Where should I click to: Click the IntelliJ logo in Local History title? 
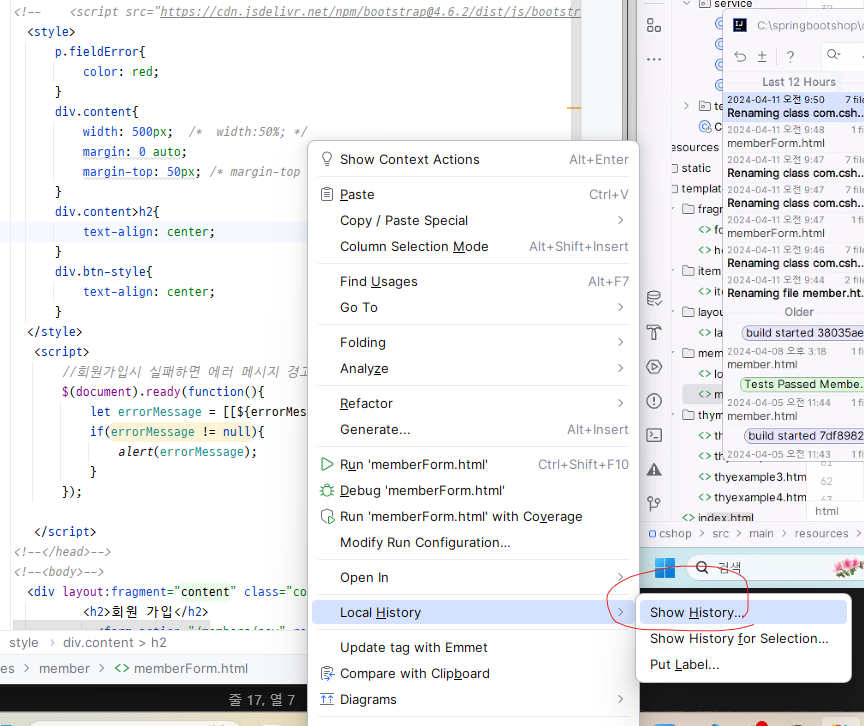click(x=739, y=25)
